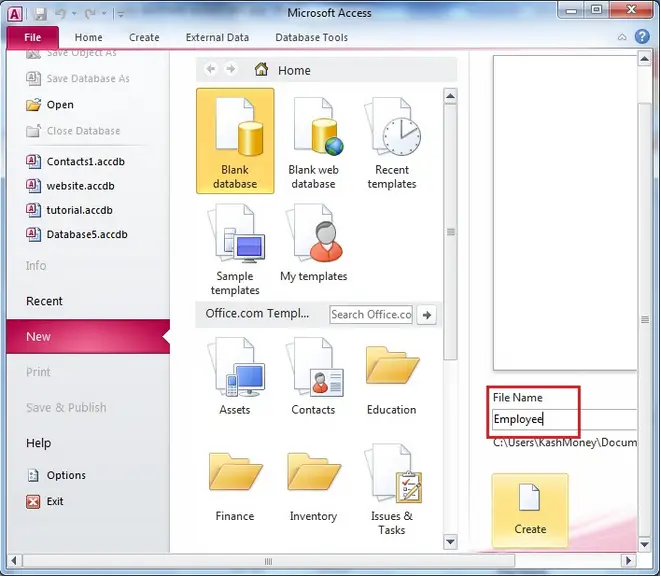Open the Inventory templates folder
The height and width of the screenshot is (577, 661).
(313, 487)
